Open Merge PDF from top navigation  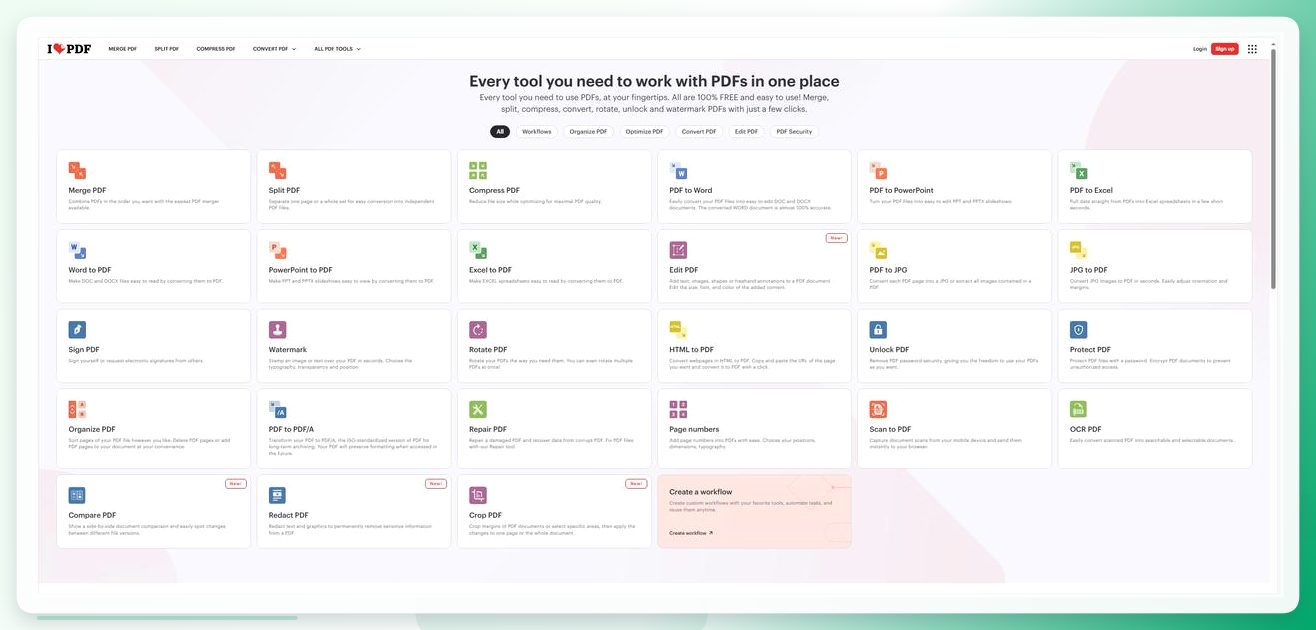[123, 49]
